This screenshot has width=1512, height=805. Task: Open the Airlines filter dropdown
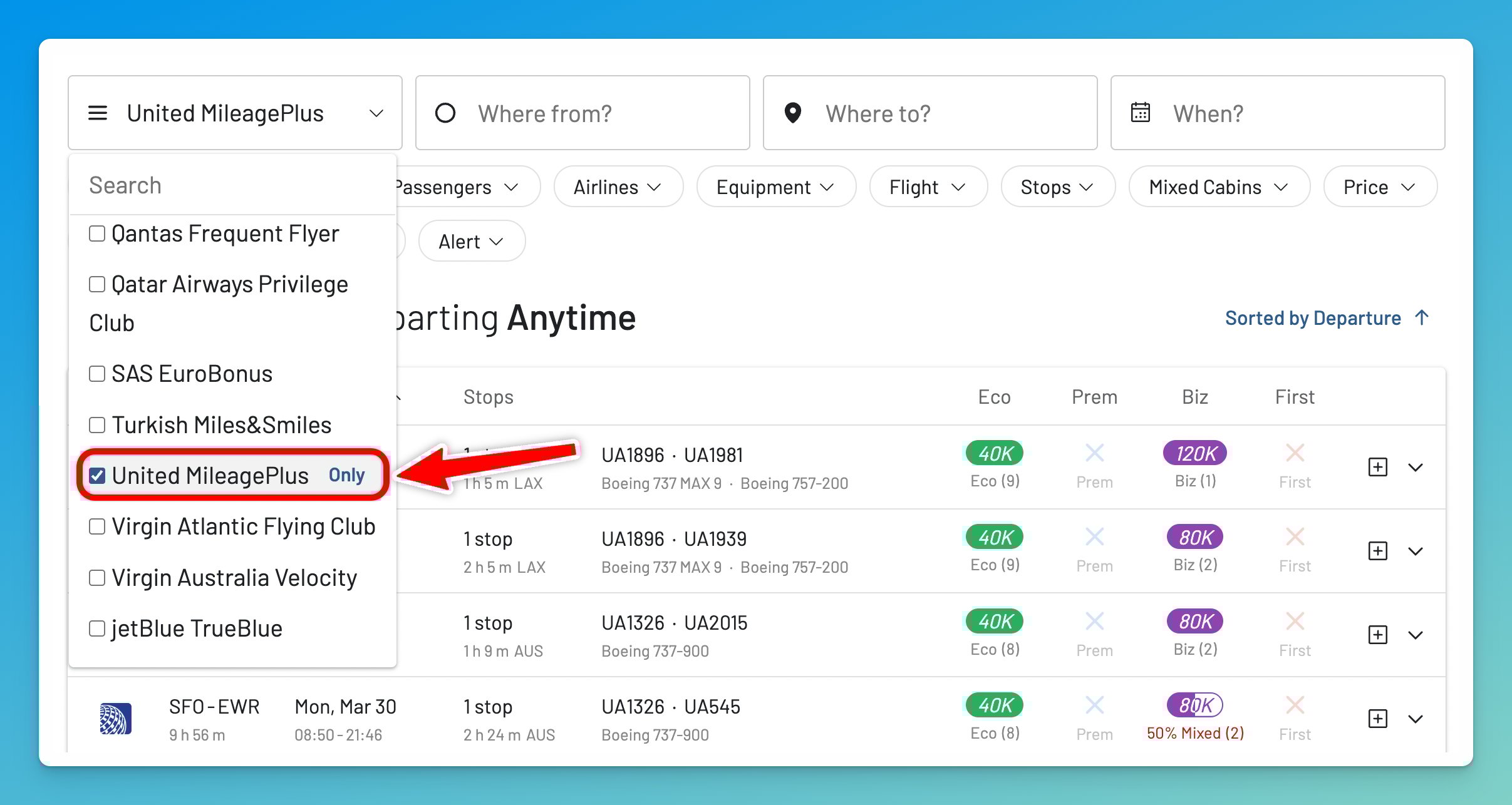[618, 187]
